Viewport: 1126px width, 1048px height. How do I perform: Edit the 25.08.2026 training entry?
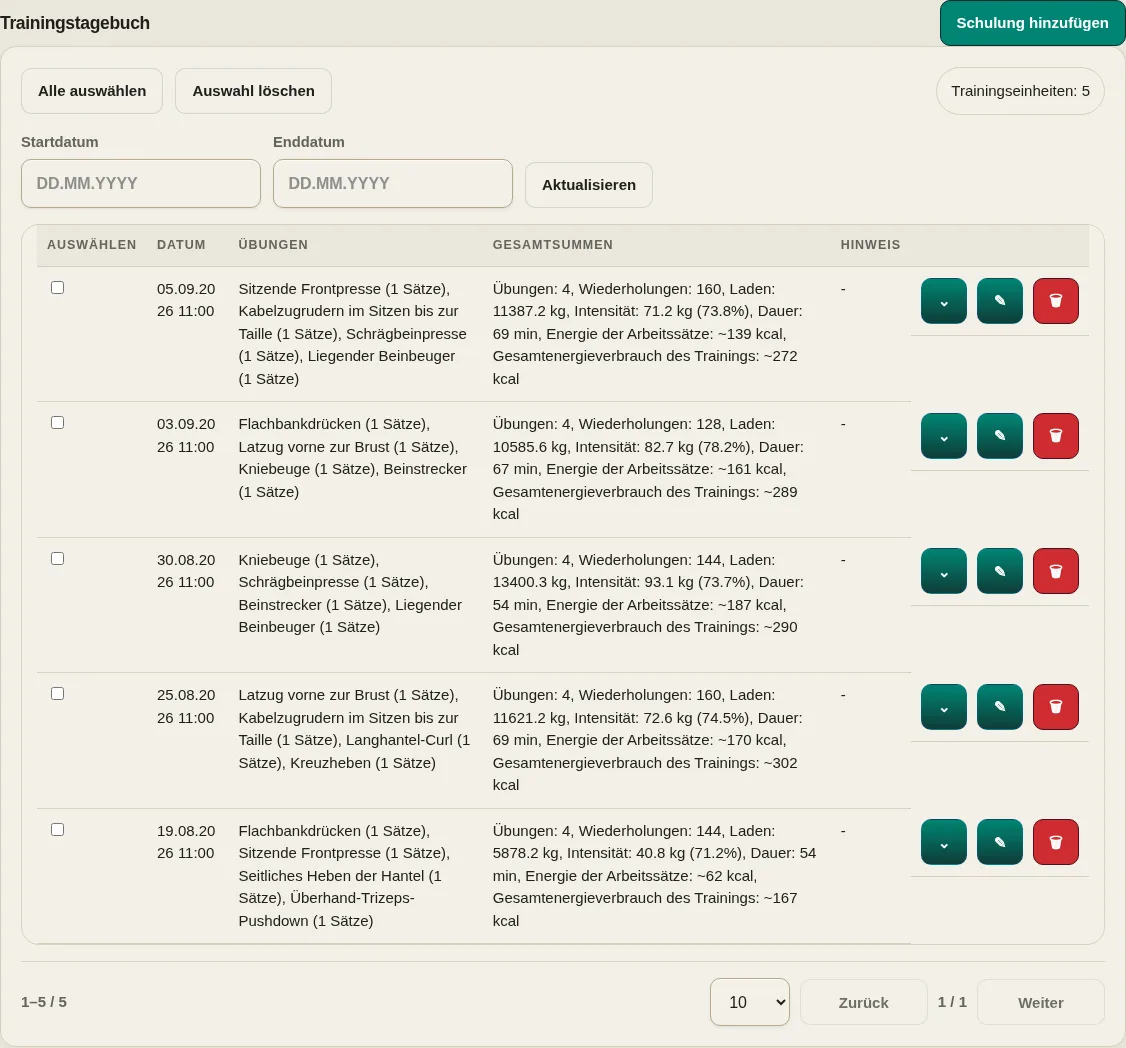[x=1000, y=707]
